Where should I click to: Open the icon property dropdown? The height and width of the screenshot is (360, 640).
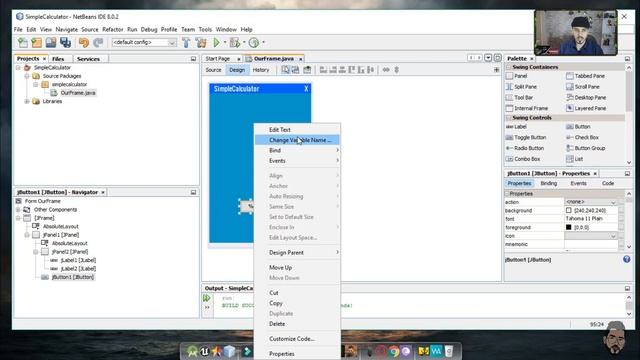click(x=613, y=236)
